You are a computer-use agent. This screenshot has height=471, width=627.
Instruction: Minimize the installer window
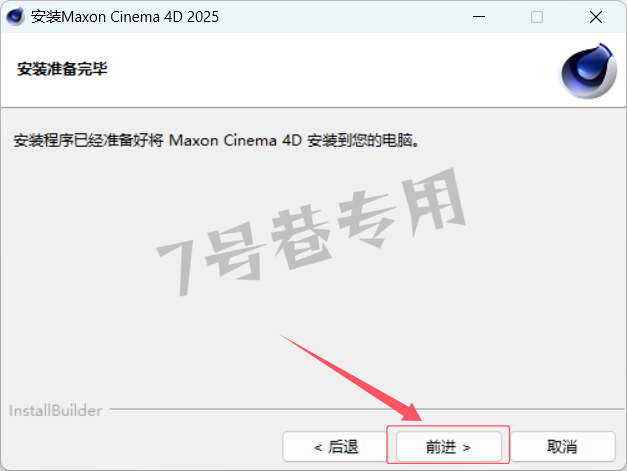[x=479, y=17]
